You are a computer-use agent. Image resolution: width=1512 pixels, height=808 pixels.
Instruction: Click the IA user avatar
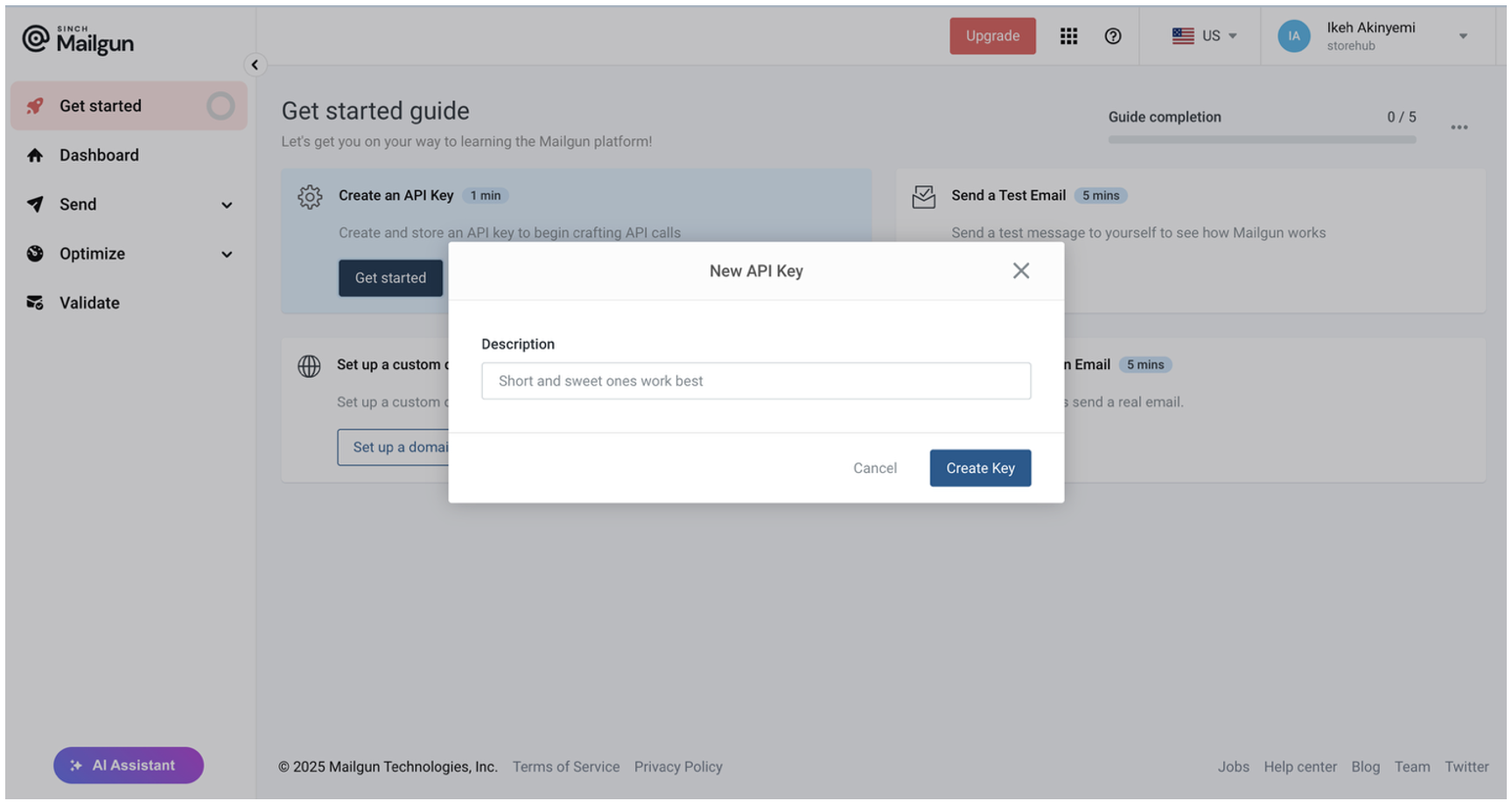1293,36
